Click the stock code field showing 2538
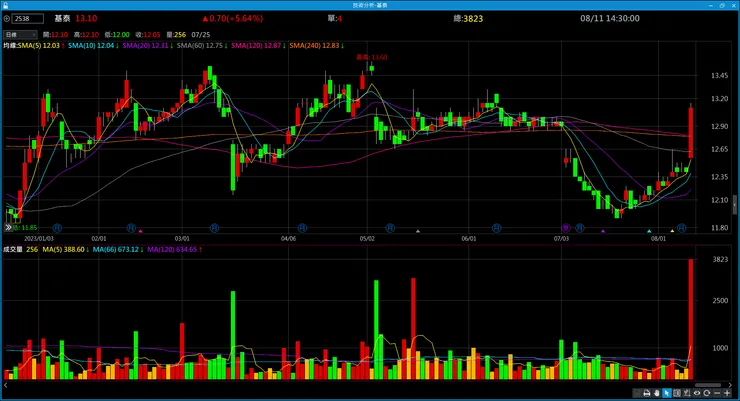The image size is (740, 401). click(28, 18)
